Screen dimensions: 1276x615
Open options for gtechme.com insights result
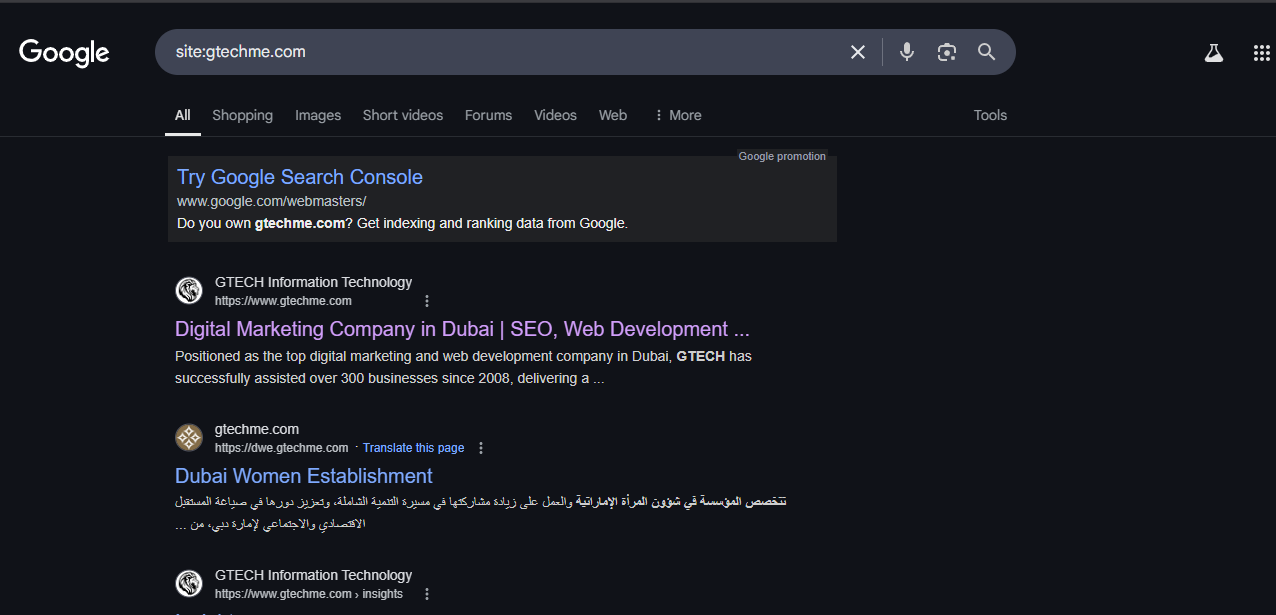(x=427, y=594)
